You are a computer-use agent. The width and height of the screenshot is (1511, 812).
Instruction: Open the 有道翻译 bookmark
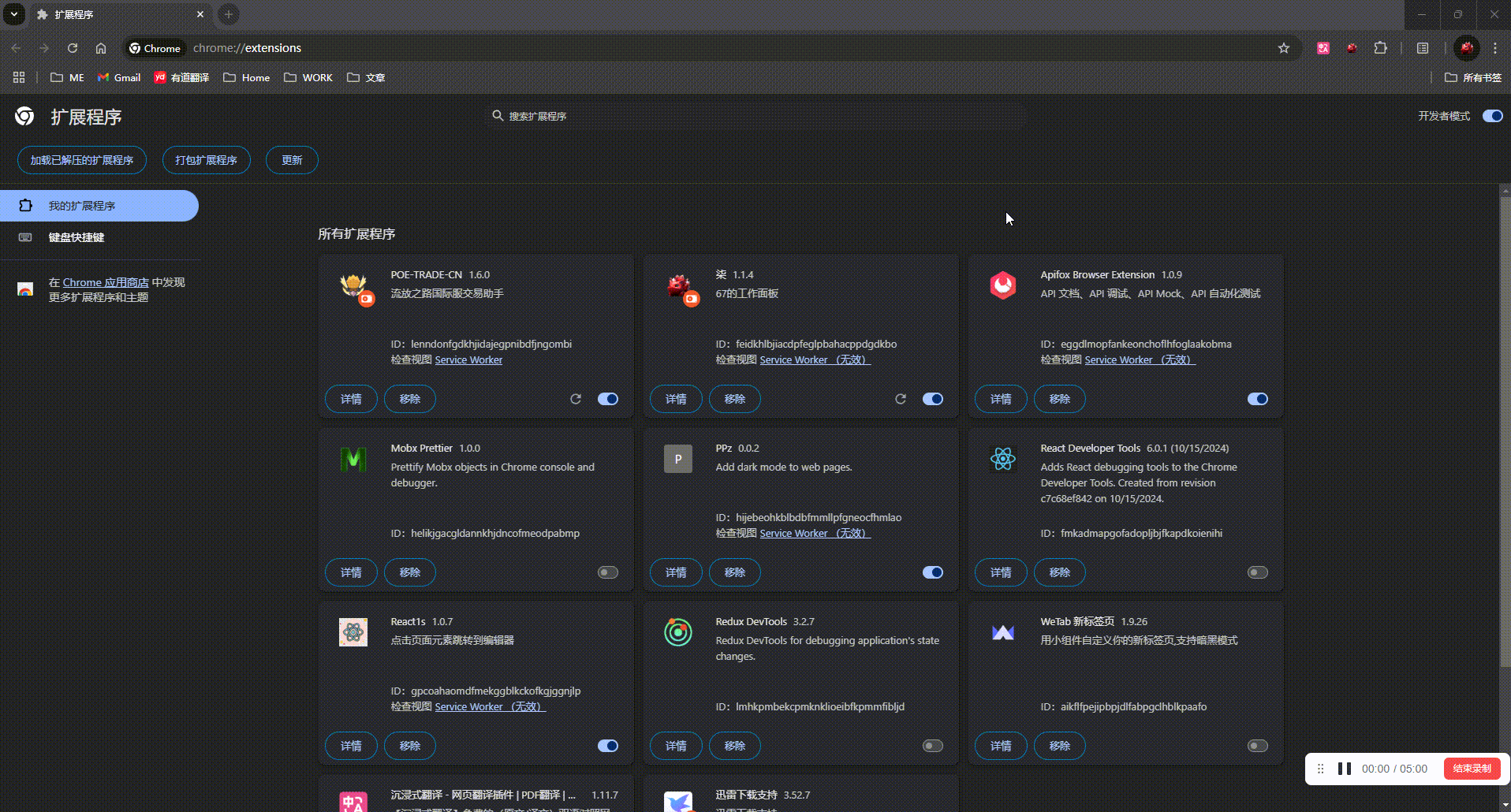[181, 77]
